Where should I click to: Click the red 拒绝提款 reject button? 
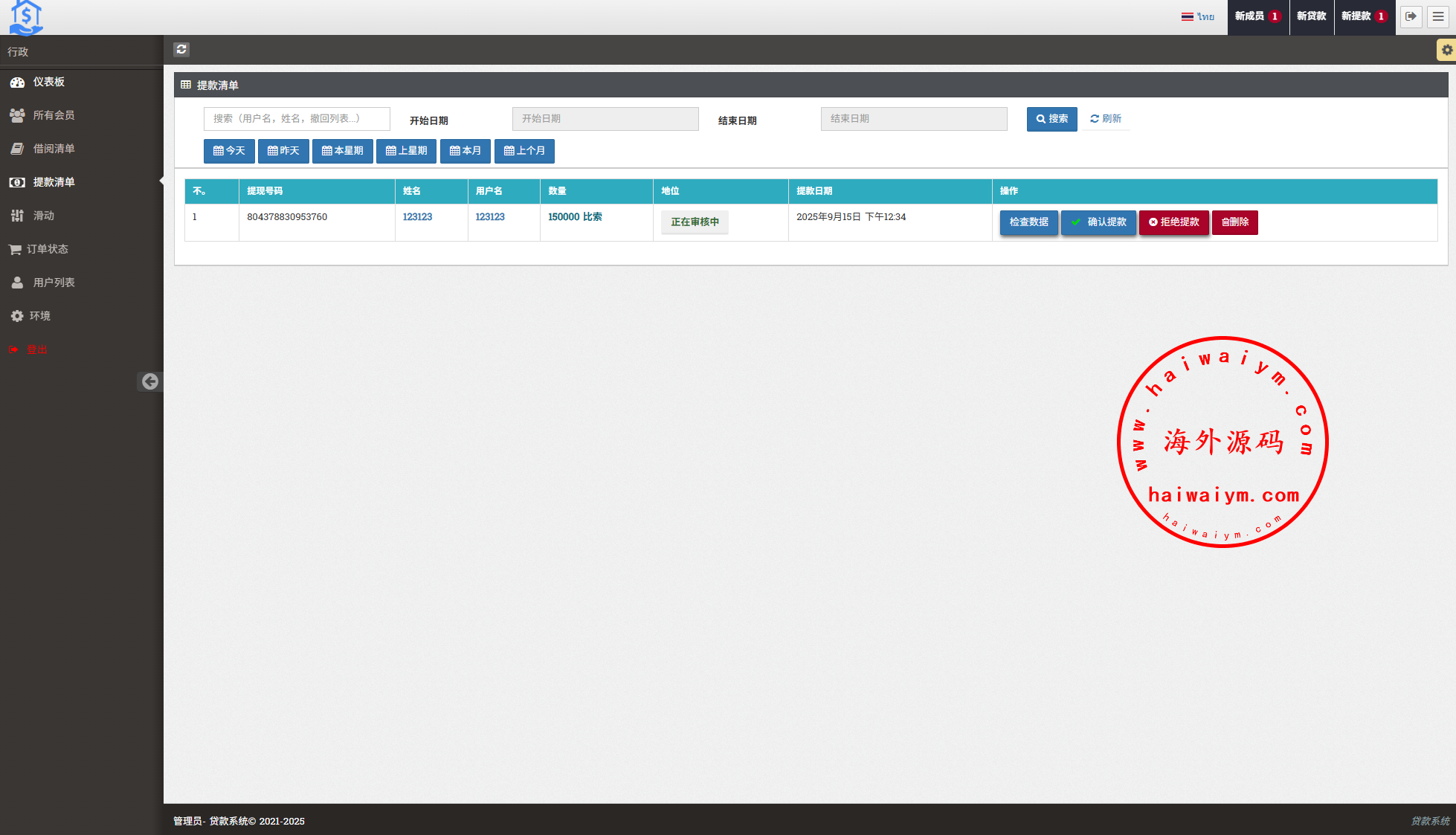click(x=1173, y=222)
